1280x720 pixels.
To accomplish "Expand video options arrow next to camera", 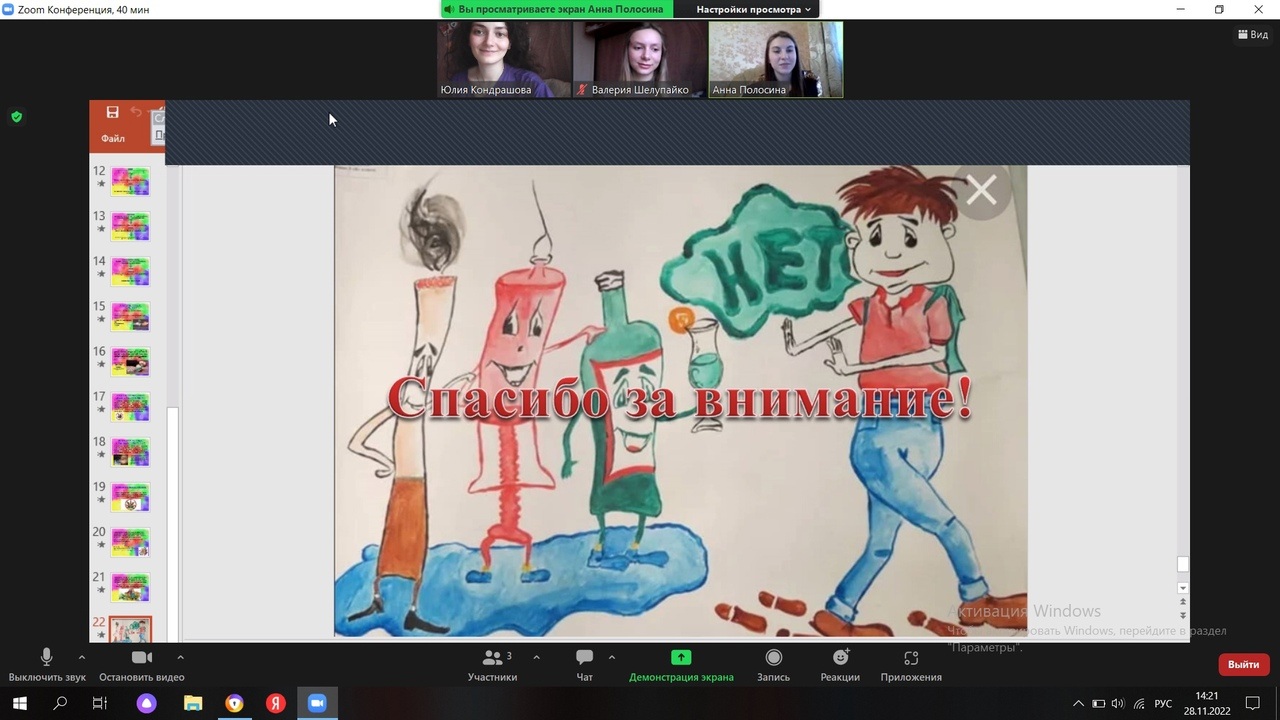I will (180, 657).
